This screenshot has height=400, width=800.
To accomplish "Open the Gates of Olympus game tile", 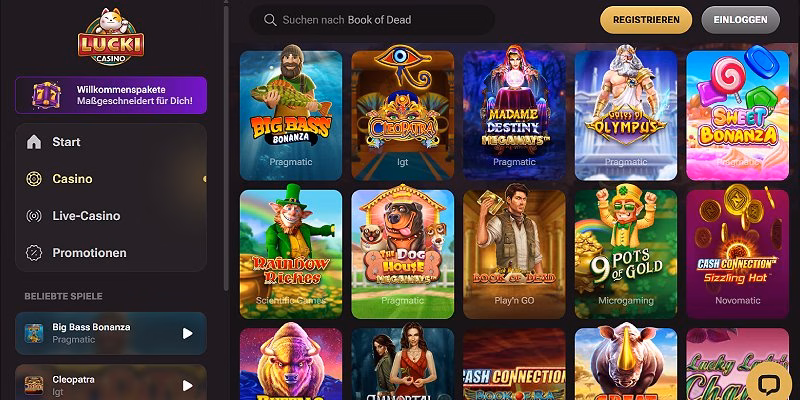I will [626, 116].
